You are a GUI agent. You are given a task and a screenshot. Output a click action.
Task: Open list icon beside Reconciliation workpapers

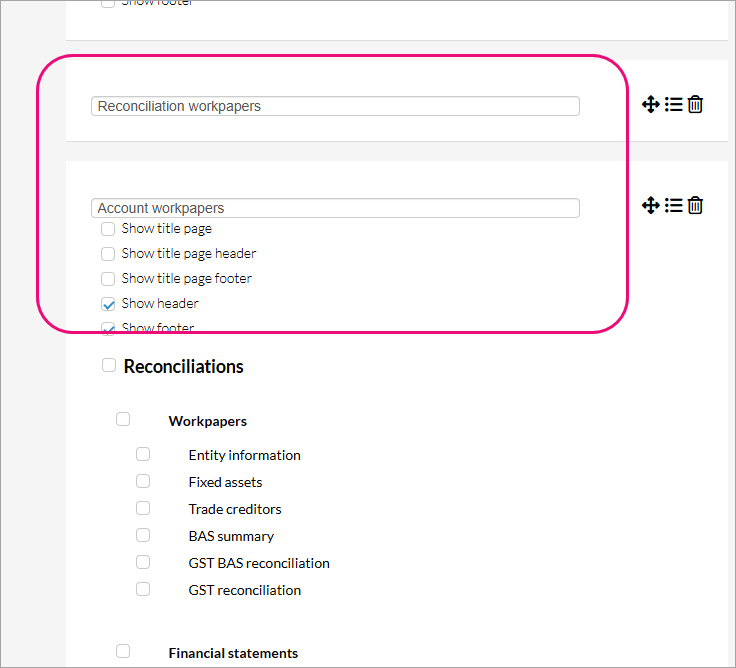coord(673,104)
